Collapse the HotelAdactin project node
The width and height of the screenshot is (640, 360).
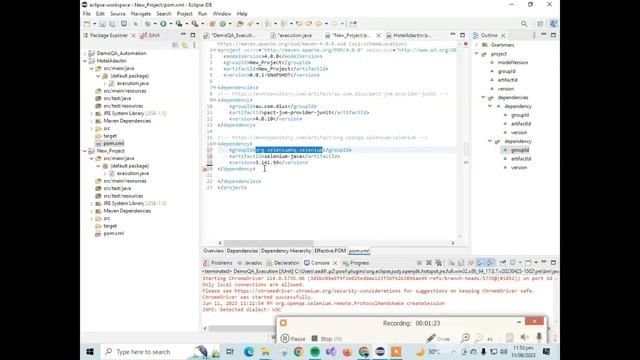[85, 61]
